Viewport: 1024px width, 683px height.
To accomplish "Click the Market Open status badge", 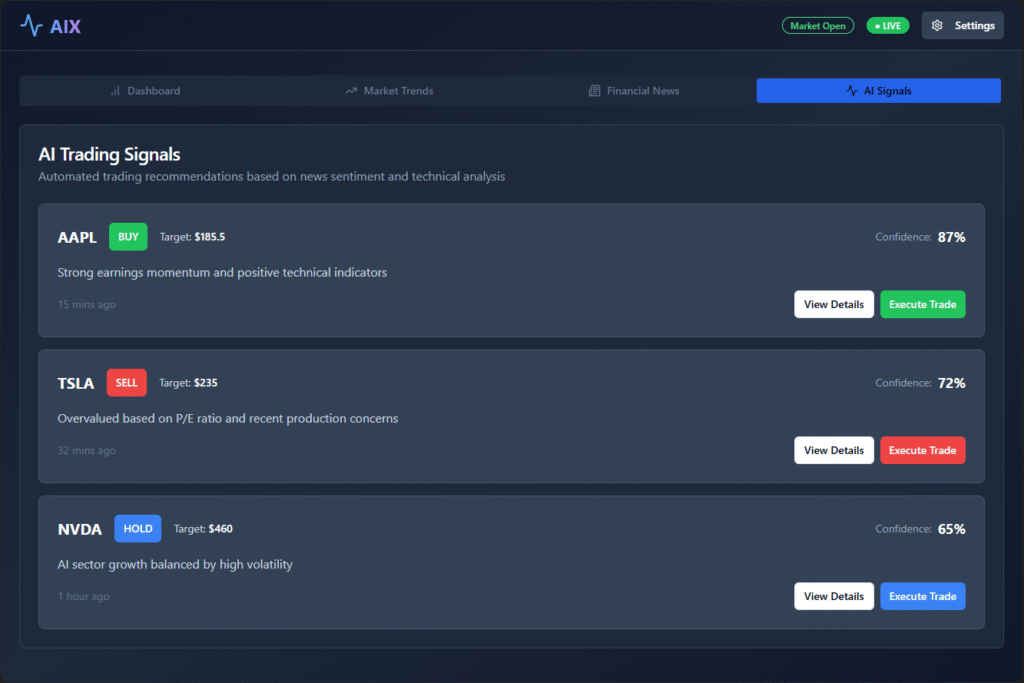I will [x=818, y=25].
